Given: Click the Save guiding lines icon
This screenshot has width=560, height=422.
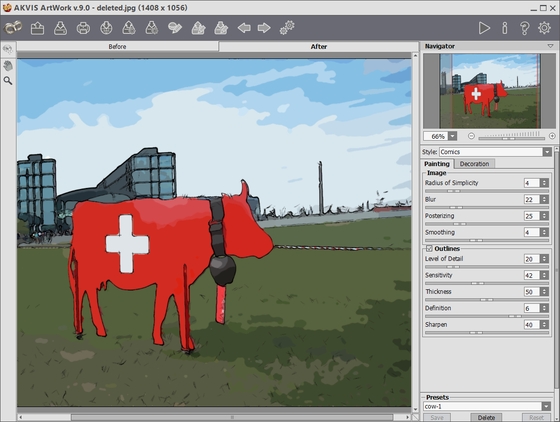Looking at the screenshot, I should 221,28.
